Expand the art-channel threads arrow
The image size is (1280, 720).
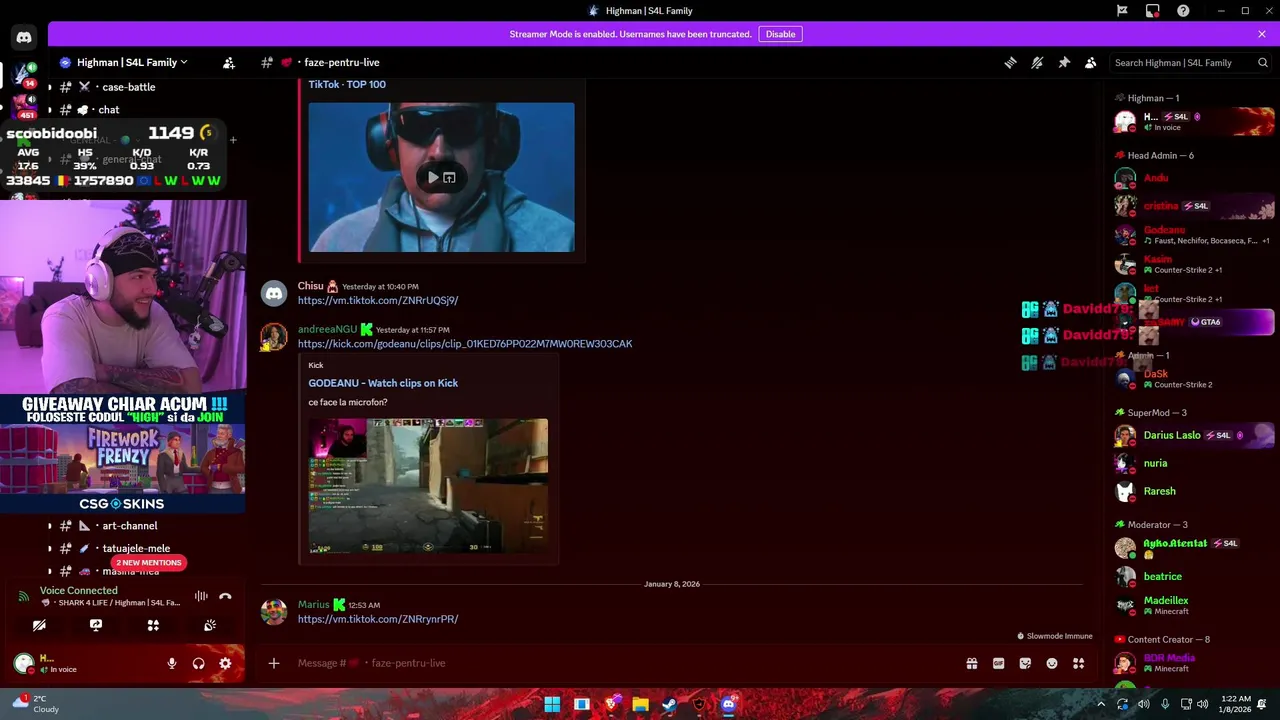[x=50, y=525]
